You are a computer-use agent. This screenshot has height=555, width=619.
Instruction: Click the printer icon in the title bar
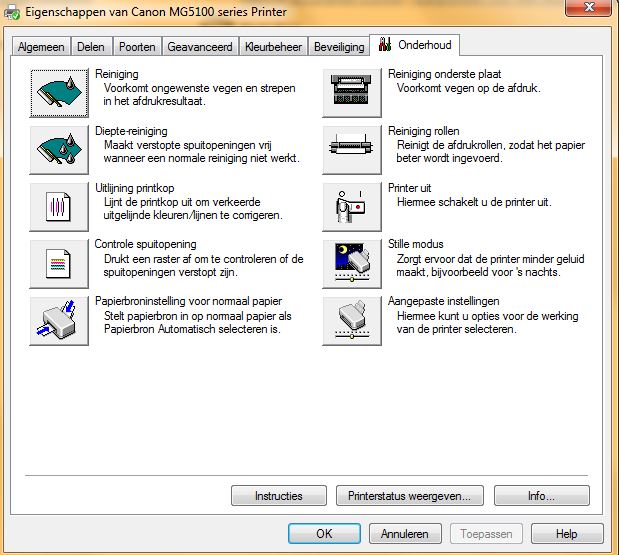point(11,12)
